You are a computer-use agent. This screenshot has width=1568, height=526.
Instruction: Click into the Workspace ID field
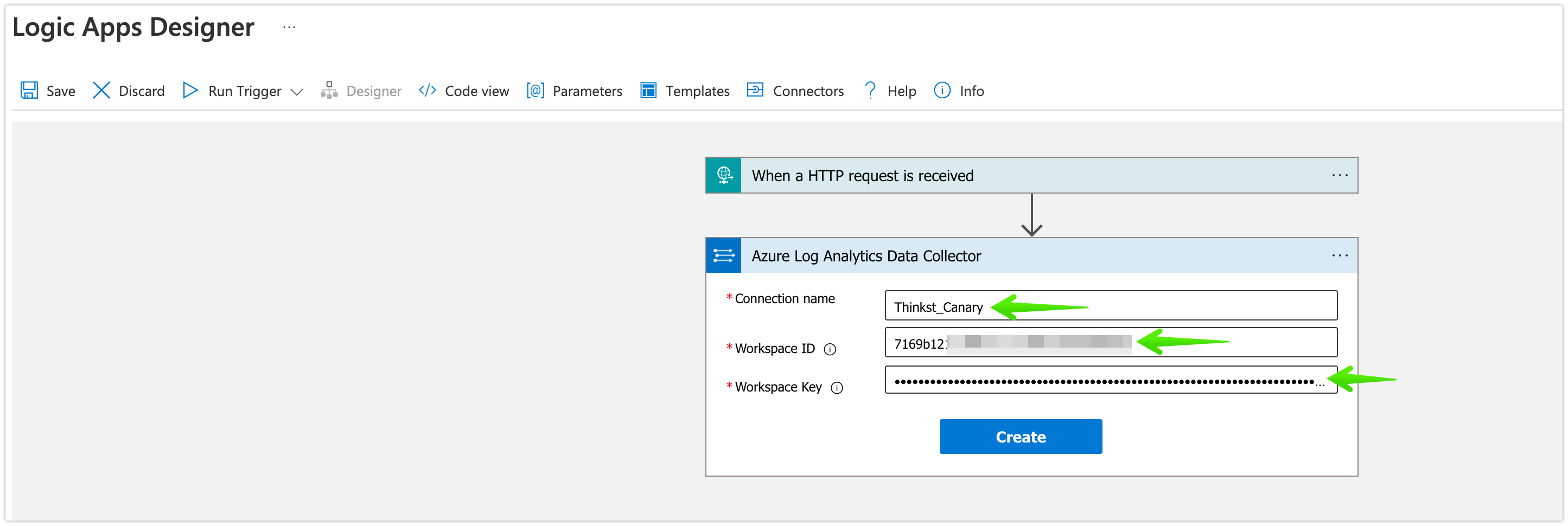pyautogui.click(x=1111, y=343)
